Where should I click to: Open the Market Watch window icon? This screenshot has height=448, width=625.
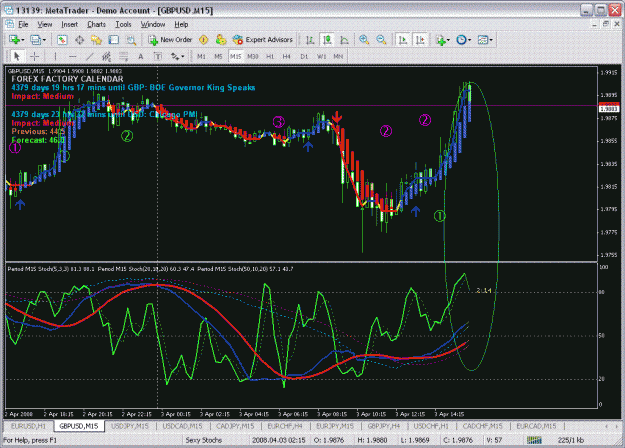(x=62, y=40)
